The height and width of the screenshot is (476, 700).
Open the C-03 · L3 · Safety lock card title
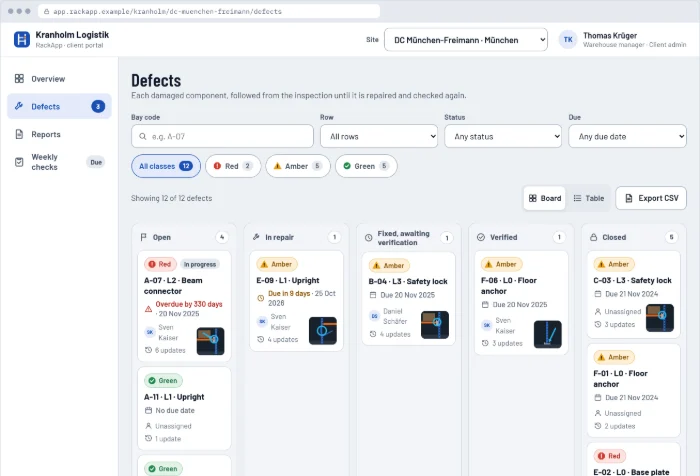pyautogui.click(x=632, y=280)
